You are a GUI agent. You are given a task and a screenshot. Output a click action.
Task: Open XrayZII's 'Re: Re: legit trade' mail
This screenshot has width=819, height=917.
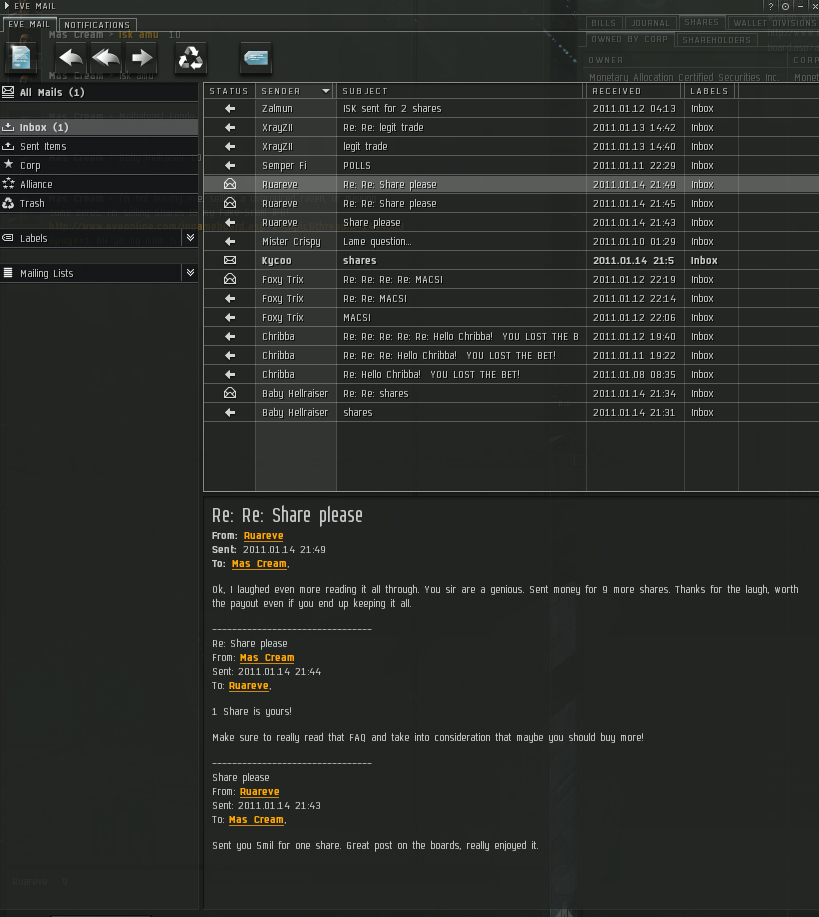coord(511,127)
